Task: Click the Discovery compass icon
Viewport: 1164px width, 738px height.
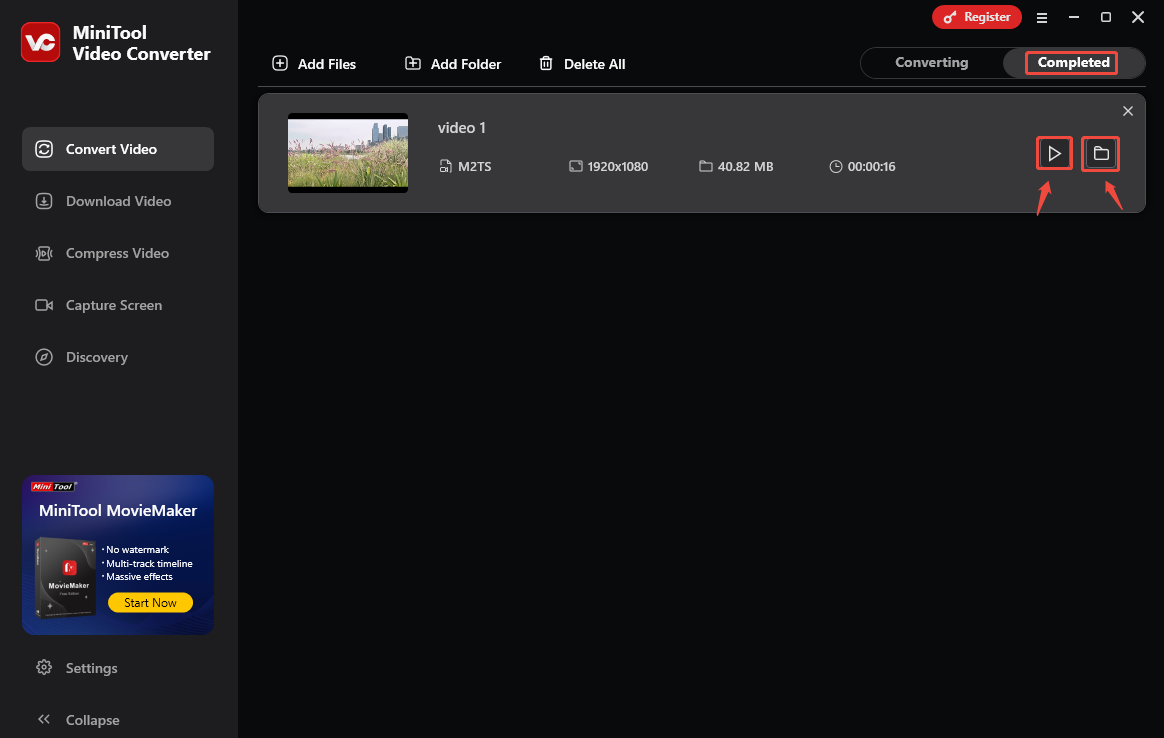Action: [x=44, y=357]
